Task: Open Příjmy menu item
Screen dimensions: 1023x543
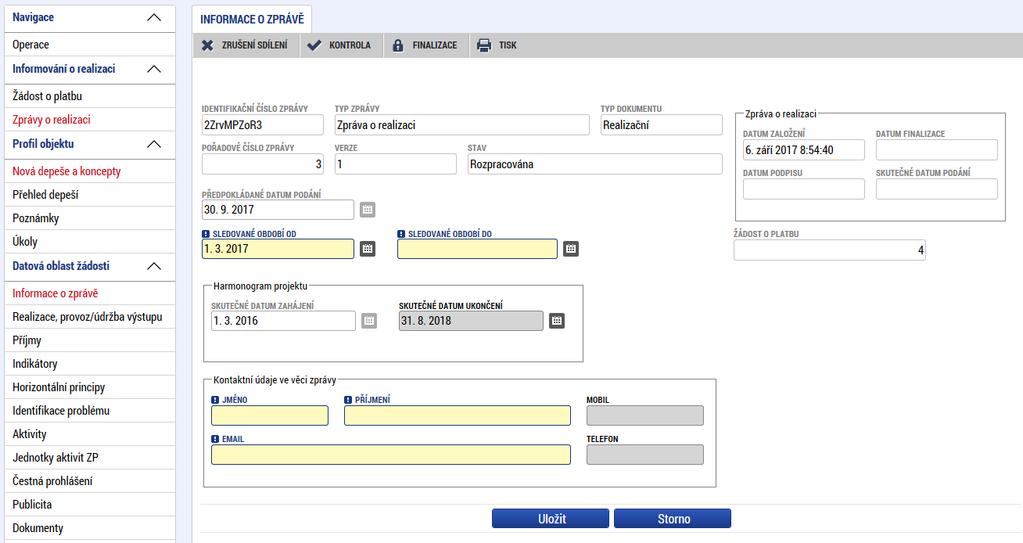Action: pos(90,340)
